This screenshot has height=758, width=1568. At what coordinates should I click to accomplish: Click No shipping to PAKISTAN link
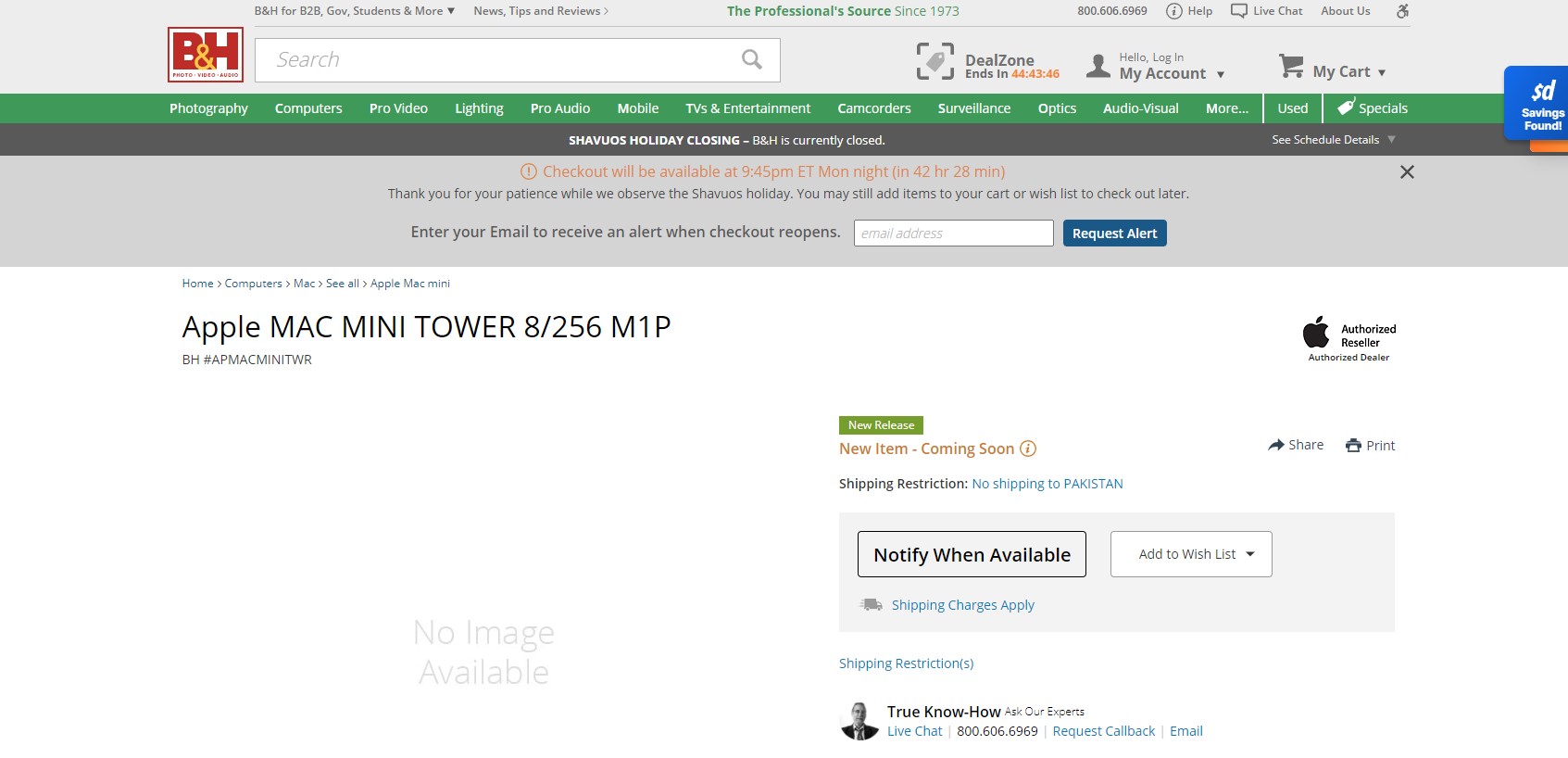(1047, 484)
